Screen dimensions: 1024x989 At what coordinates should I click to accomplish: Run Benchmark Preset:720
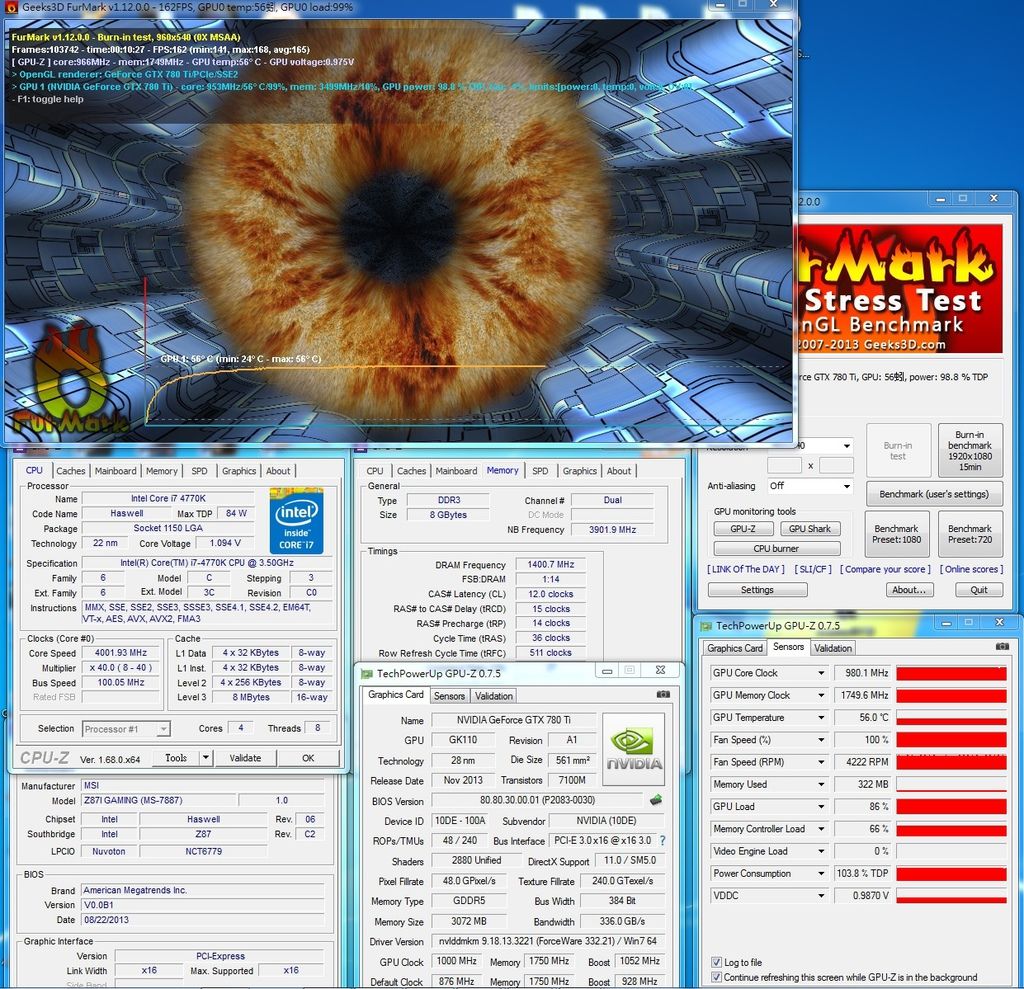pos(970,534)
